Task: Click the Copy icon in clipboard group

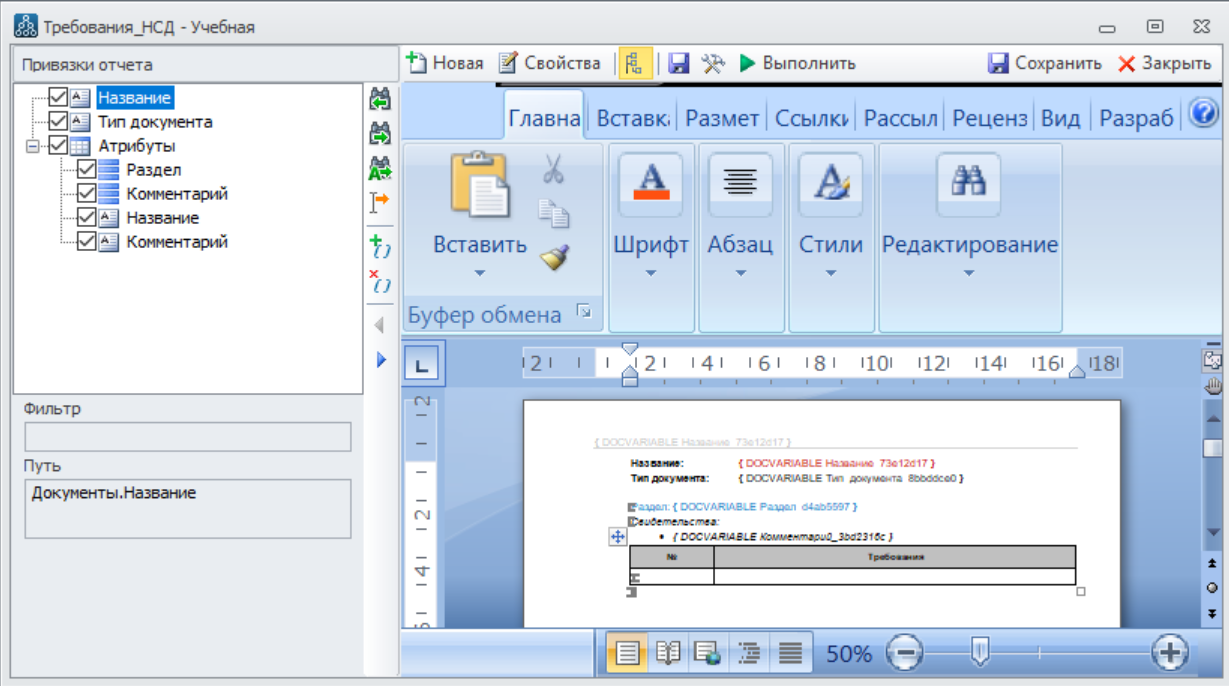Action: pos(553,213)
